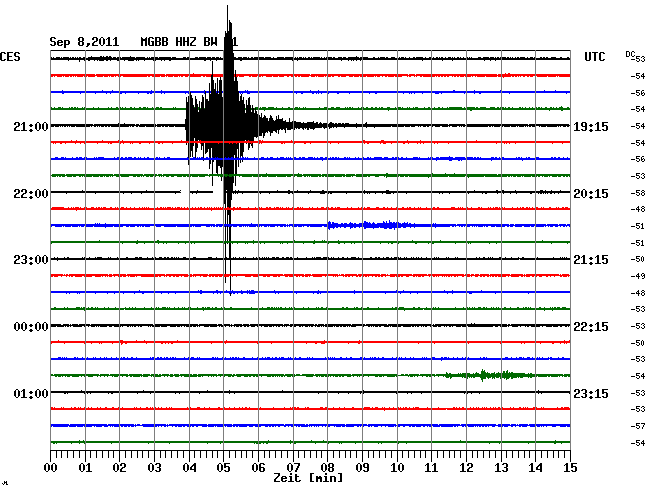Select the 23:00 local time label
This screenshot has width=650, height=494.
[31, 260]
